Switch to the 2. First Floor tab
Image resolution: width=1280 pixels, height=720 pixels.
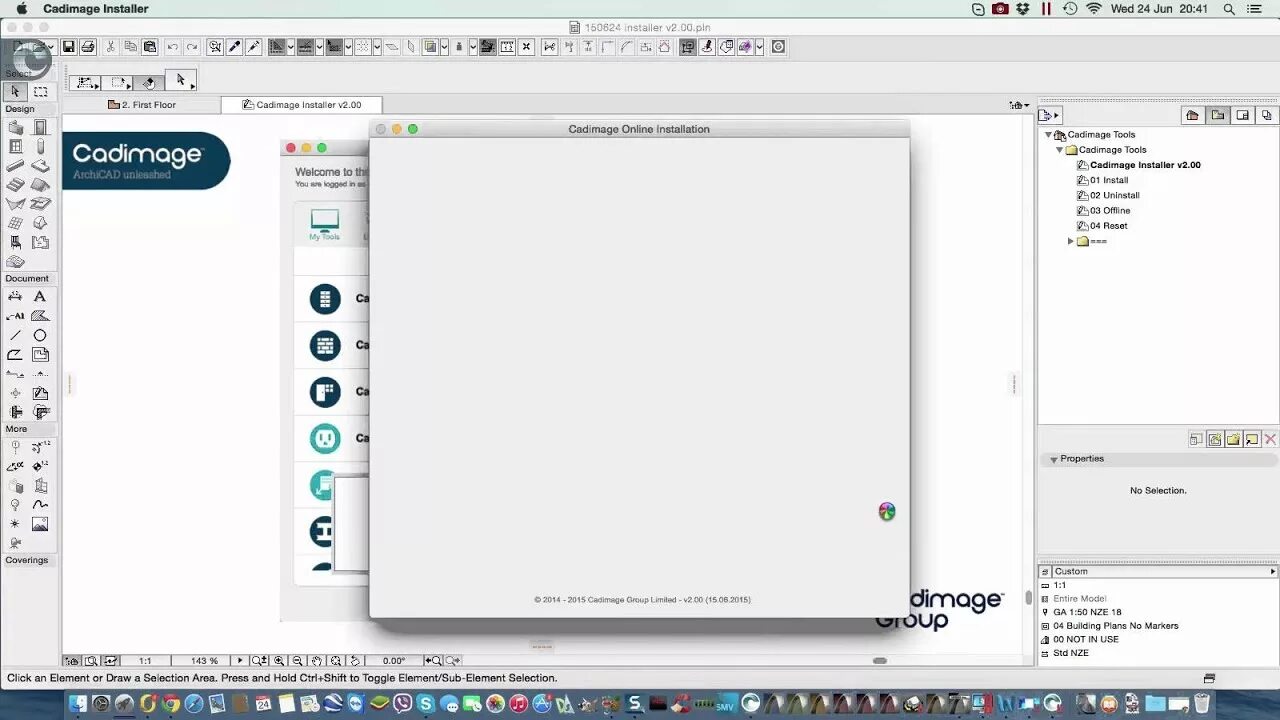pos(141,104)
